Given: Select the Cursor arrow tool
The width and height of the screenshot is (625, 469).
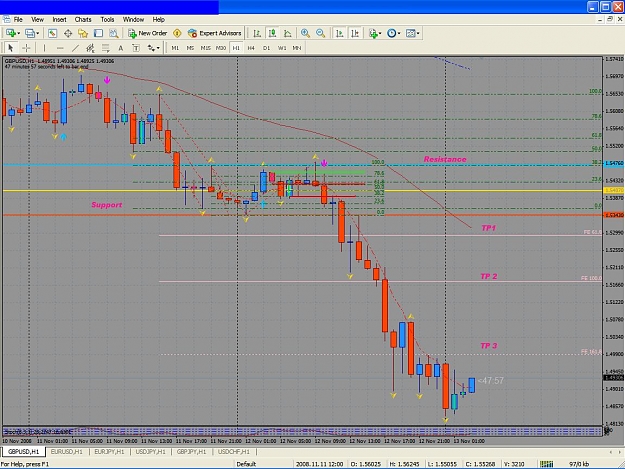Looking at the screenshot, I should [11, 48].
